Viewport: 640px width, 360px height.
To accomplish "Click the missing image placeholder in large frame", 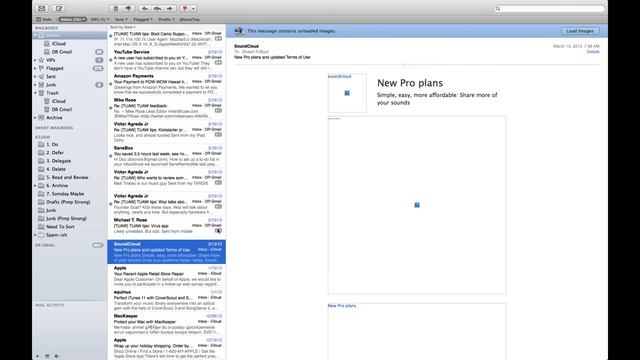I will [417, 205].
